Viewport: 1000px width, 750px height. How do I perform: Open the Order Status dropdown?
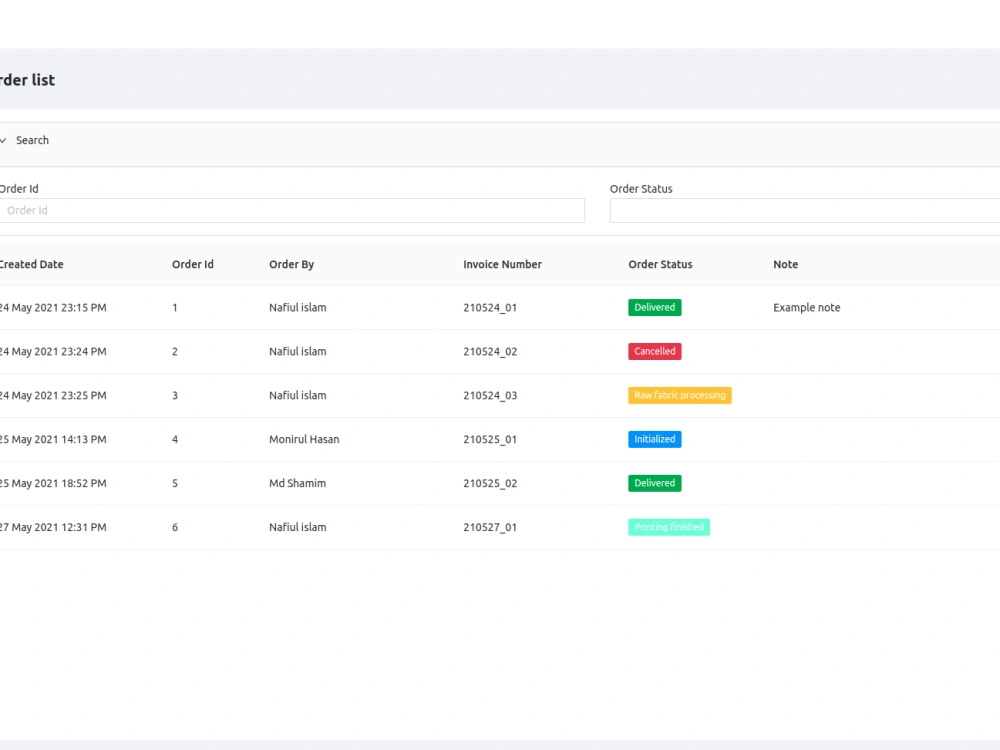tap(800, 210)
